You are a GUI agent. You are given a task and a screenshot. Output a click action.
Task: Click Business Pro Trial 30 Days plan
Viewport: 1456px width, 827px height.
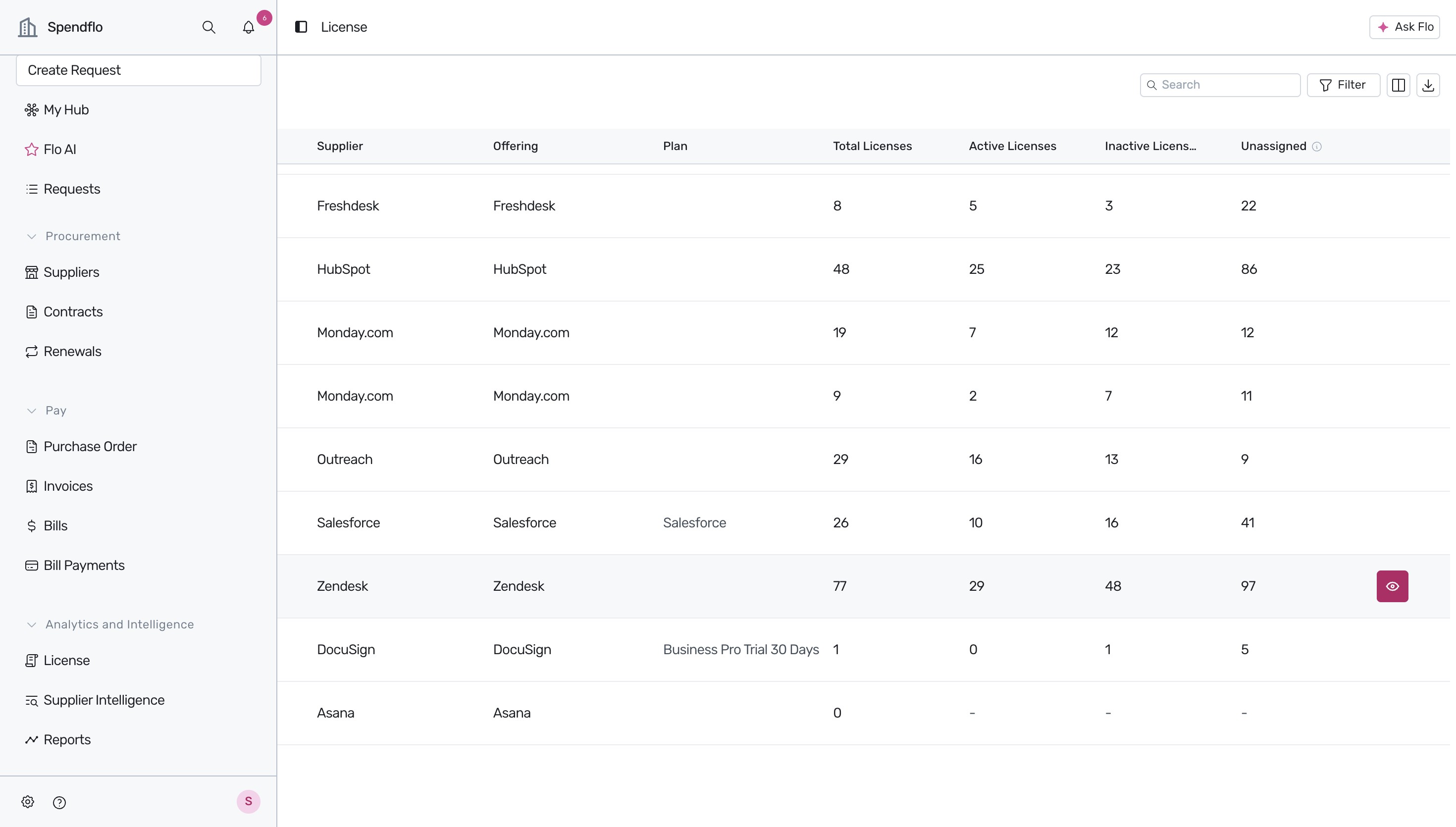740,649
